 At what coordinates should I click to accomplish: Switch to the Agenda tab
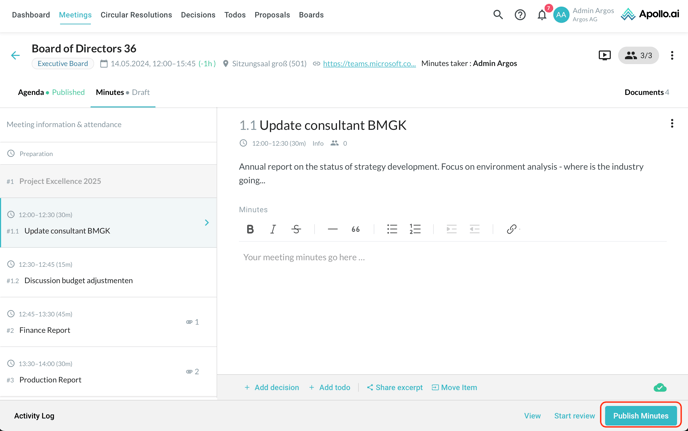point(31,92)
